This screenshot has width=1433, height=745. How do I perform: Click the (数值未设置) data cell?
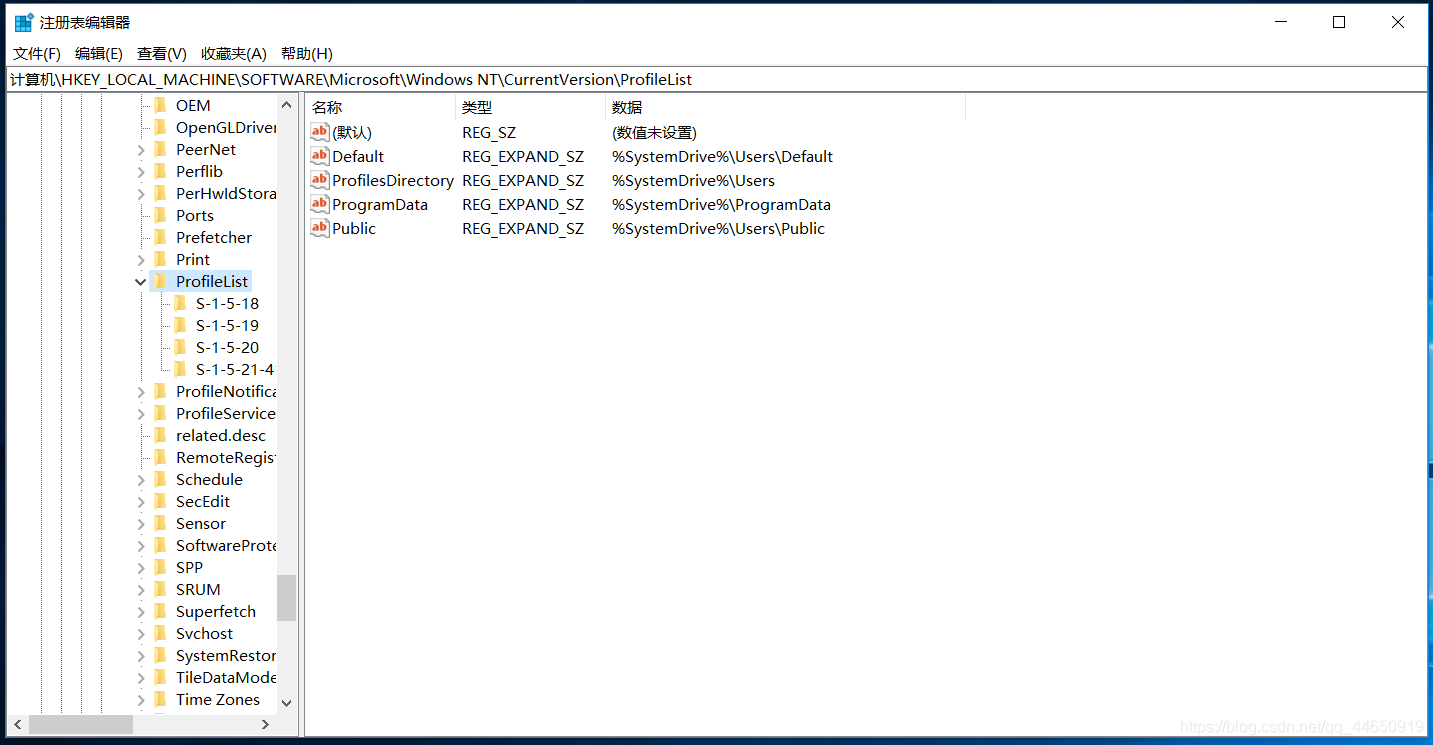click(x=654, y=132)
